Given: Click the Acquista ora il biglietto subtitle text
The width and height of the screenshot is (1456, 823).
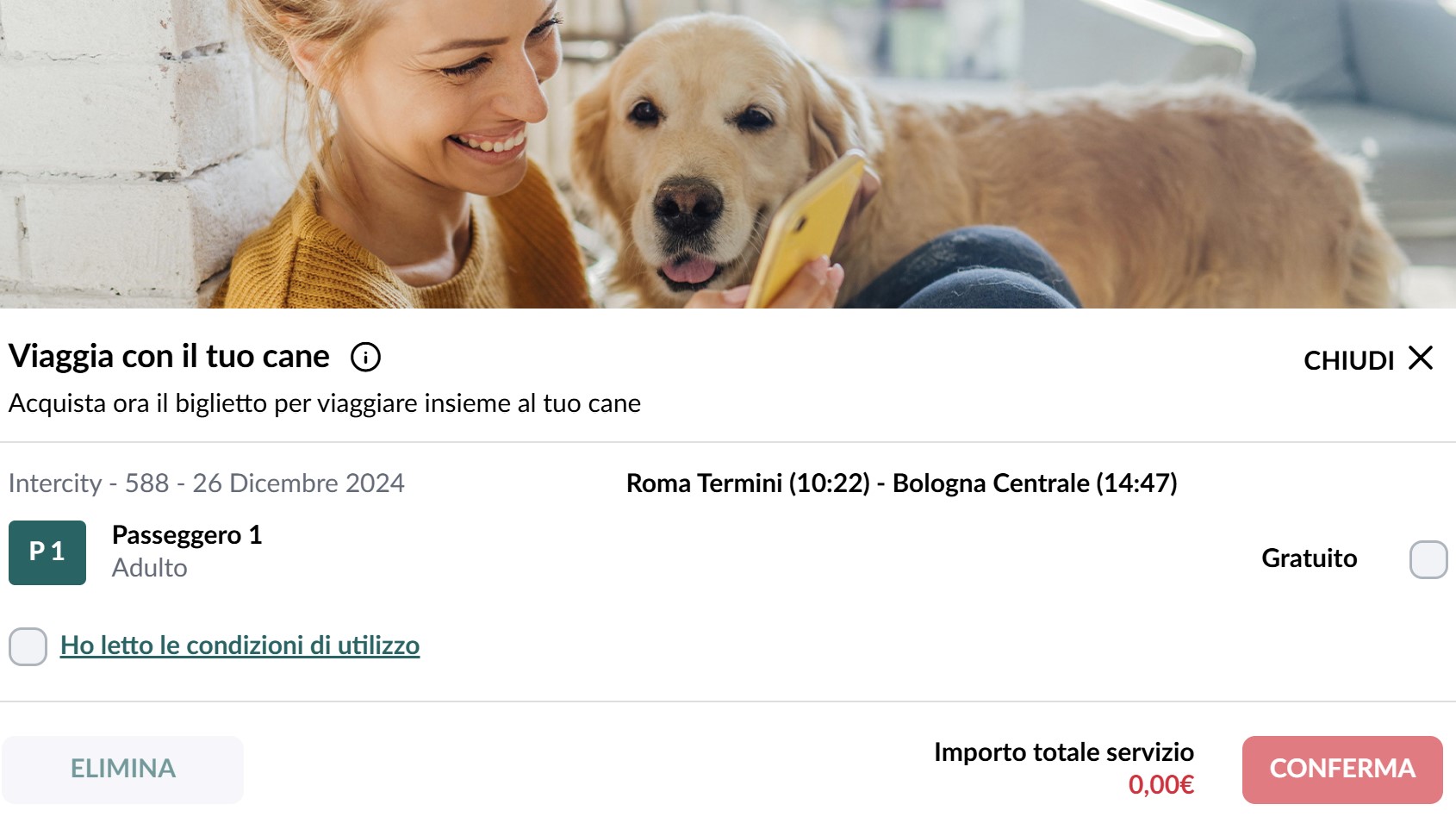Looking at the screenshot, I should 325,403.
